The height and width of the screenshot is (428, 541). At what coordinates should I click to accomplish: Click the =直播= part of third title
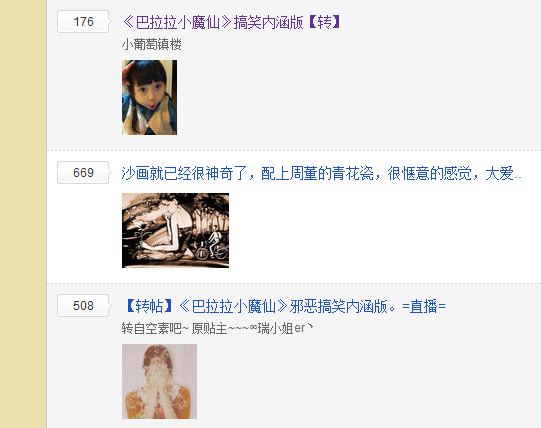[x=424, y=306]
